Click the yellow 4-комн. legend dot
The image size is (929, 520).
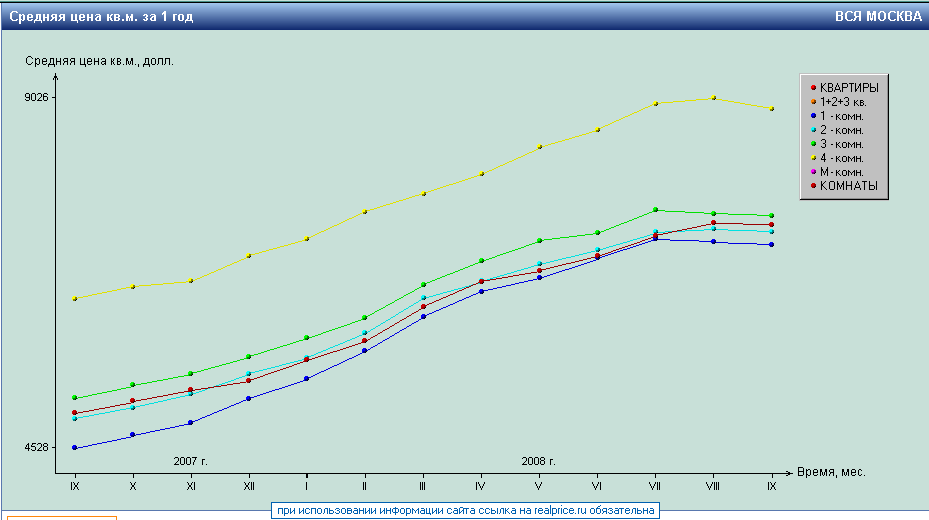814,158
